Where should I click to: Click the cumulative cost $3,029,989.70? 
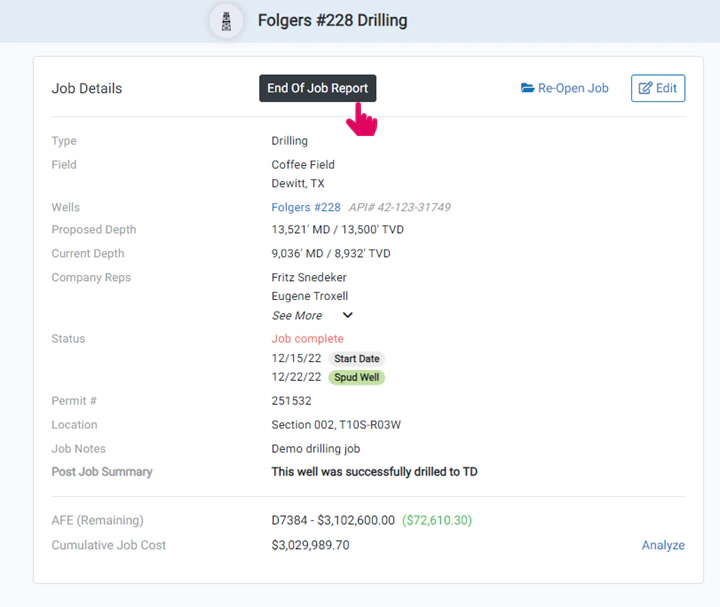coord(310,545)
